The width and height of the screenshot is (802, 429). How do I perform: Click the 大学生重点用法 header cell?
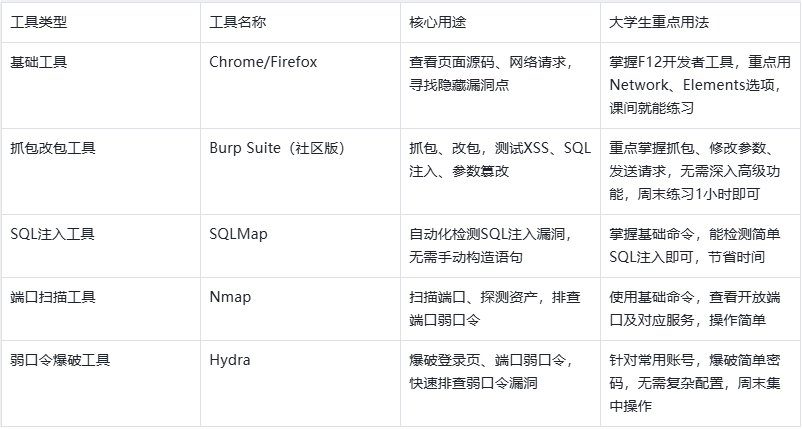pyautogui.click(x=700, y=22)
